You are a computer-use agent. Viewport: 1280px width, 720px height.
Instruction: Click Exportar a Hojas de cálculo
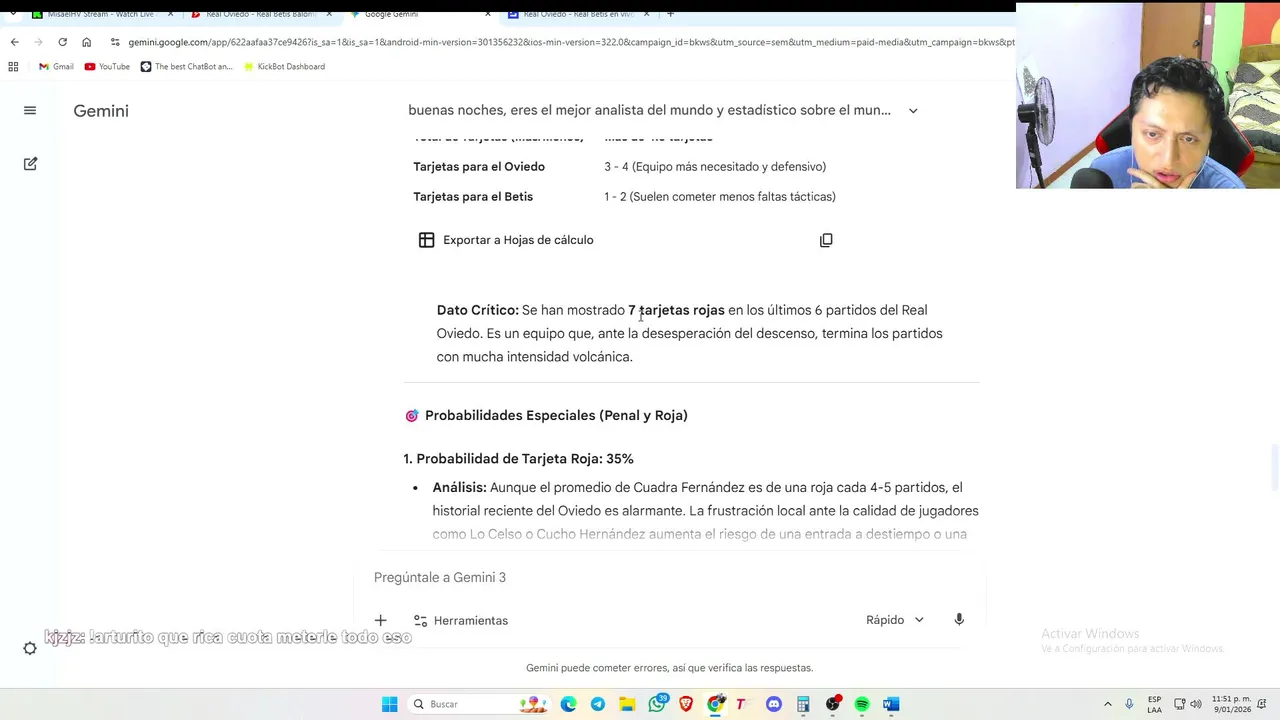coord(506,240)
